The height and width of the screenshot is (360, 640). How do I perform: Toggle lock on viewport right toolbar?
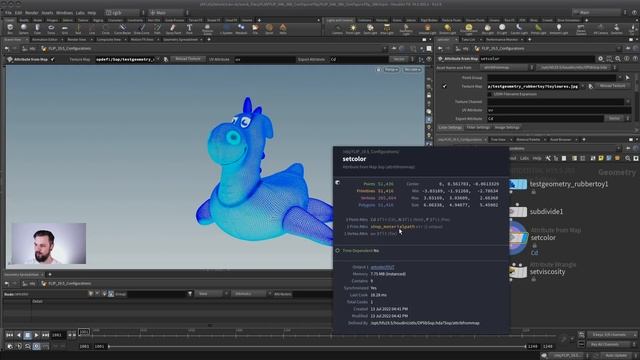[429, 95]
